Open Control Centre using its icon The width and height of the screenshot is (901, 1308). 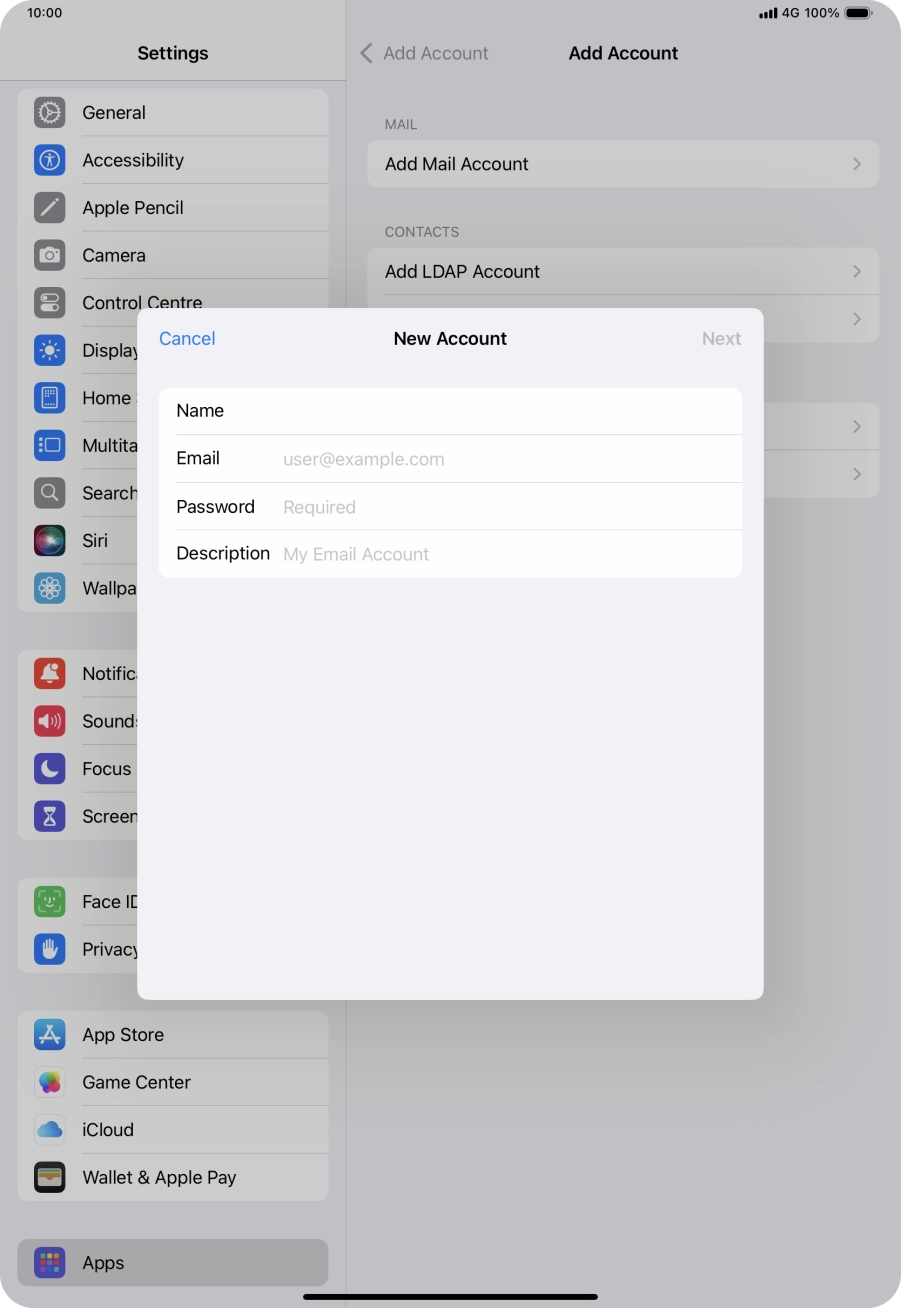tap(49, 302)
